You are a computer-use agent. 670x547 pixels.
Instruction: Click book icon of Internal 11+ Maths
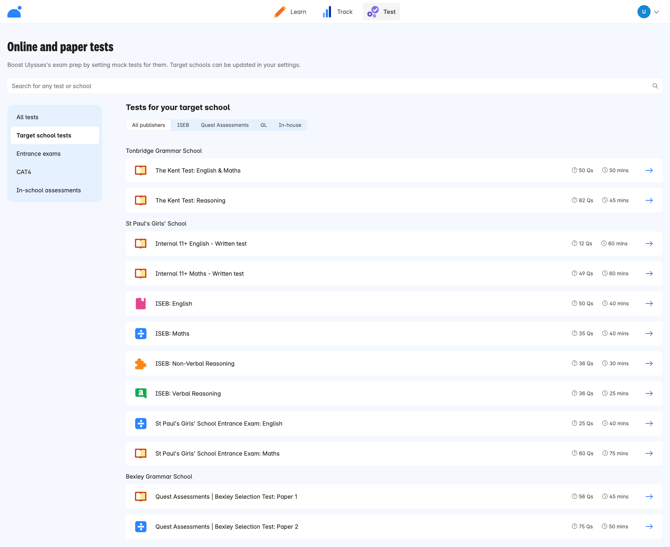(141, 274)
